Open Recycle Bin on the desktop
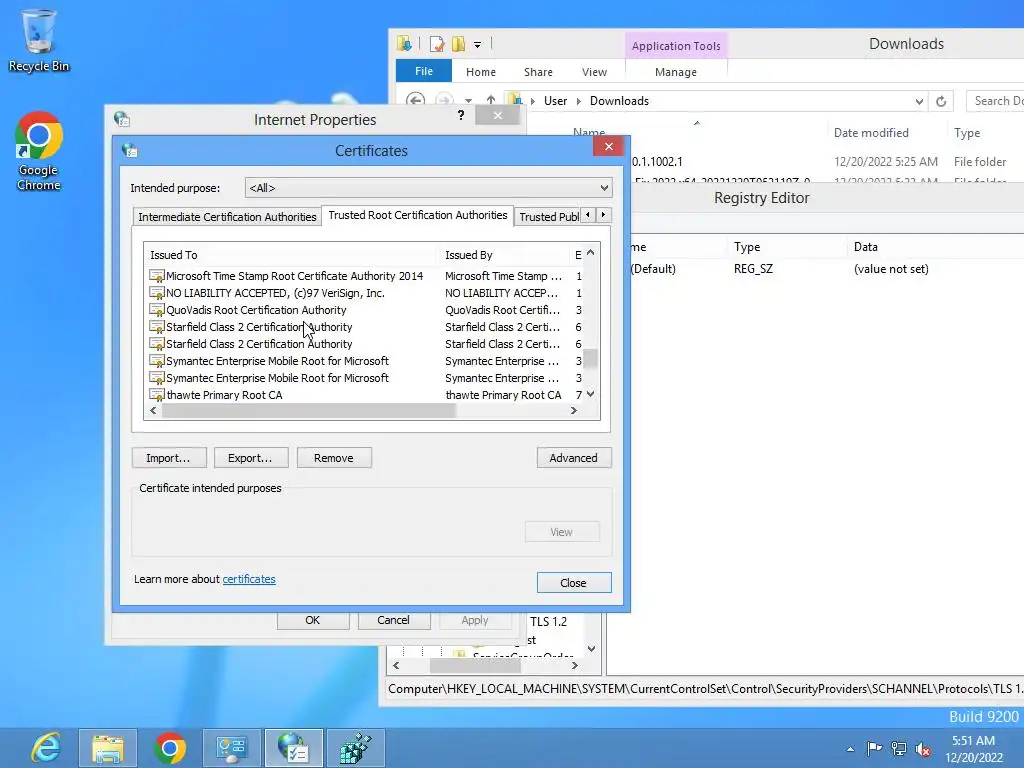Image resolution: width=1024 pixels, height=768 pixels. [39, 40]
